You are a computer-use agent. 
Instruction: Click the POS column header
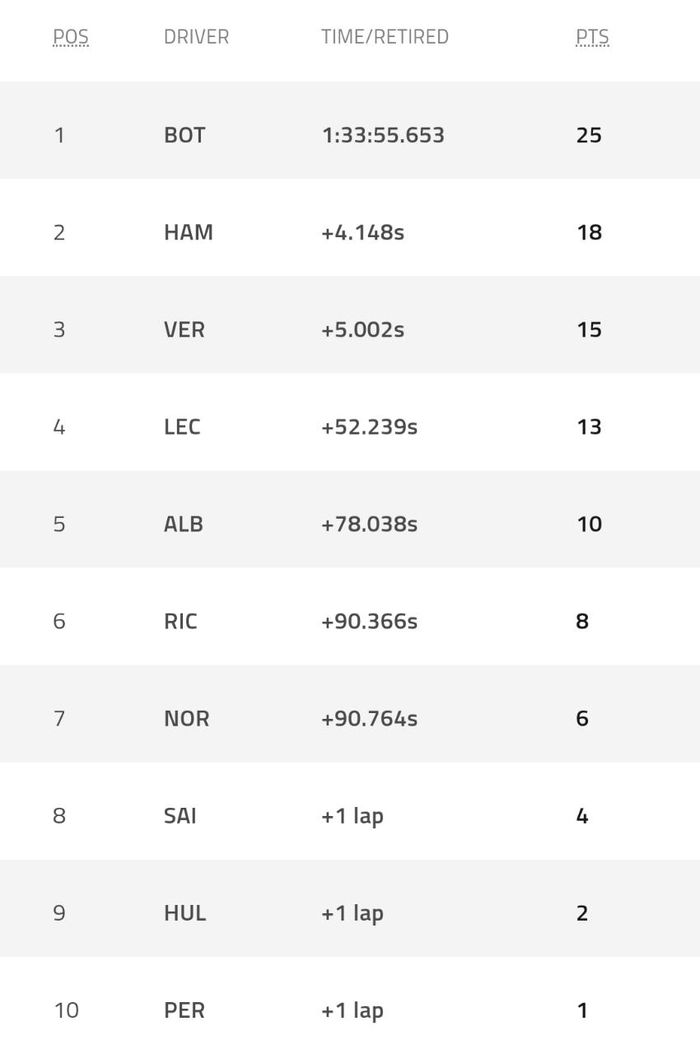(71, 37)
